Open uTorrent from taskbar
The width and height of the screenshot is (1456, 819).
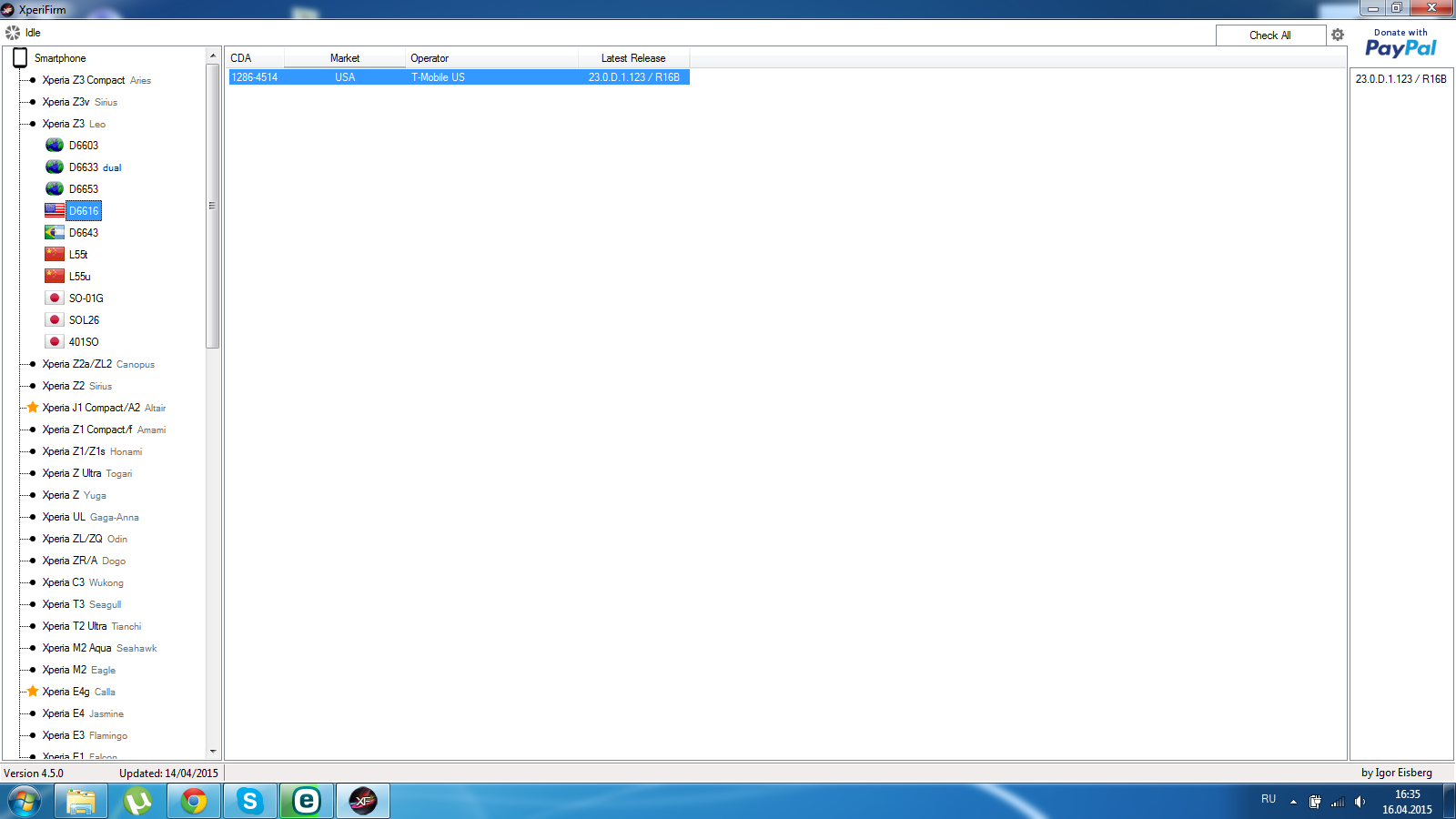(137, 802)
